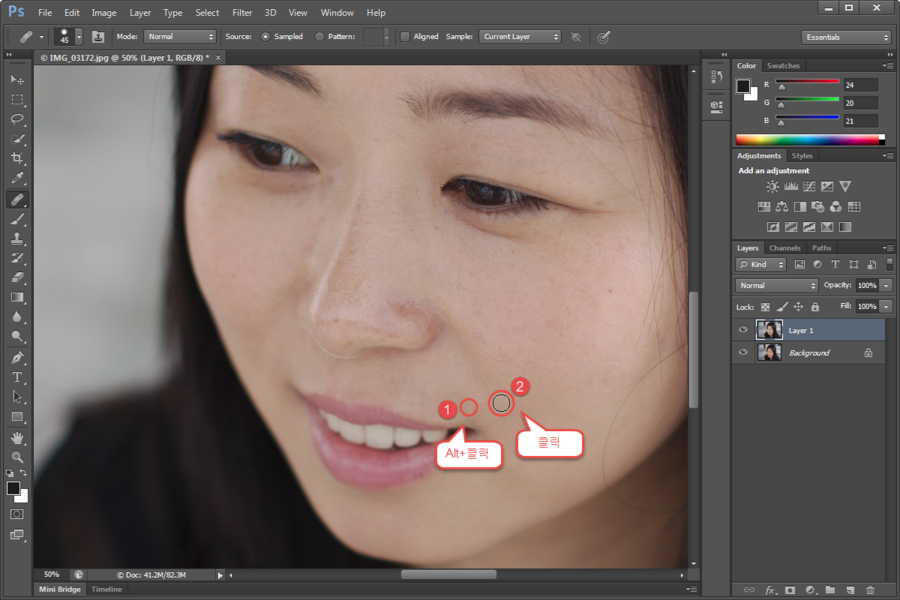Open the Timeline panel
Screen dimensions: 900x600
(107, 589)
